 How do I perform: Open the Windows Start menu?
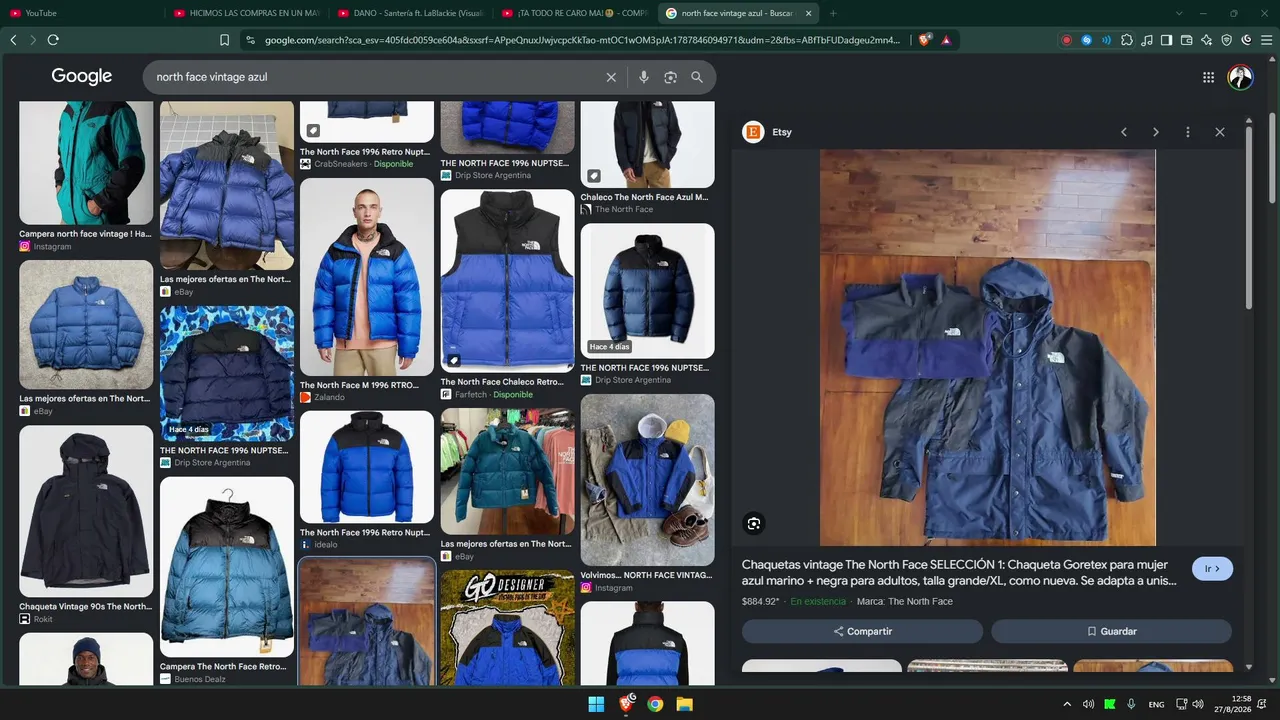pyautogui.click(x=596, y=704)
